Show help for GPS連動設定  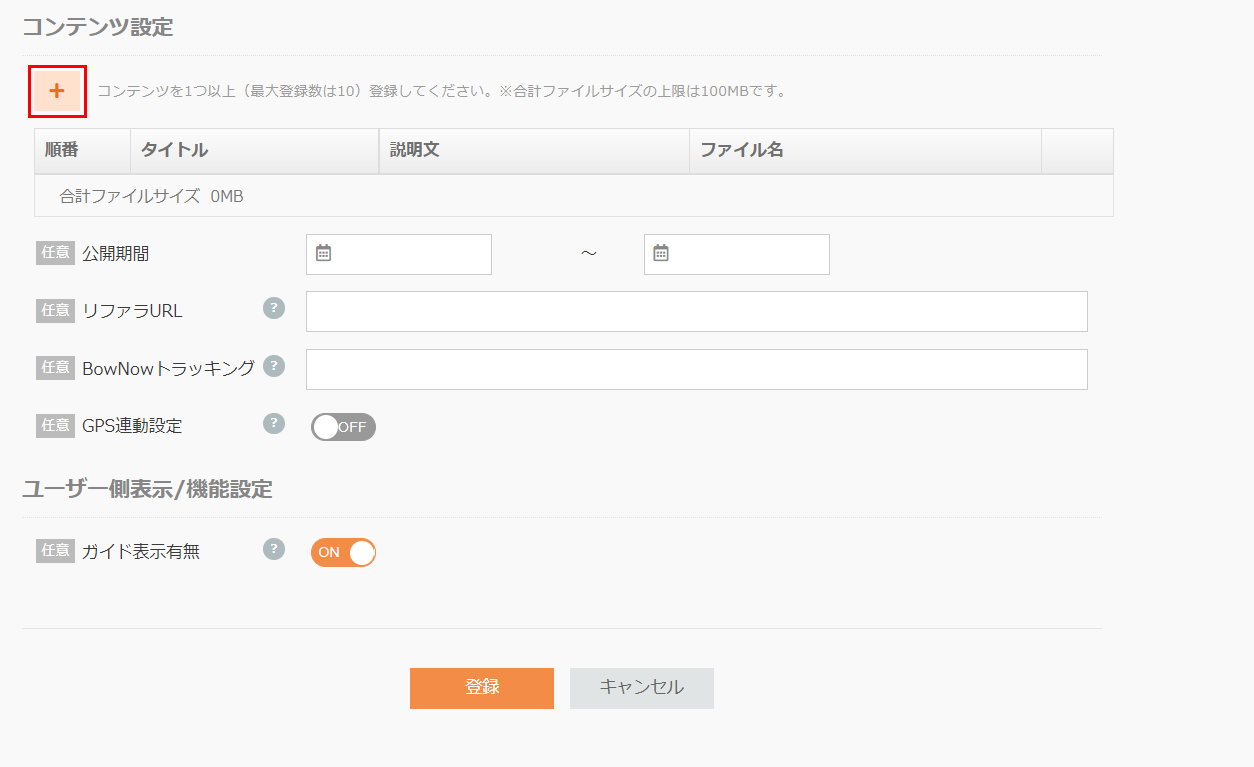tap(274, 424)
